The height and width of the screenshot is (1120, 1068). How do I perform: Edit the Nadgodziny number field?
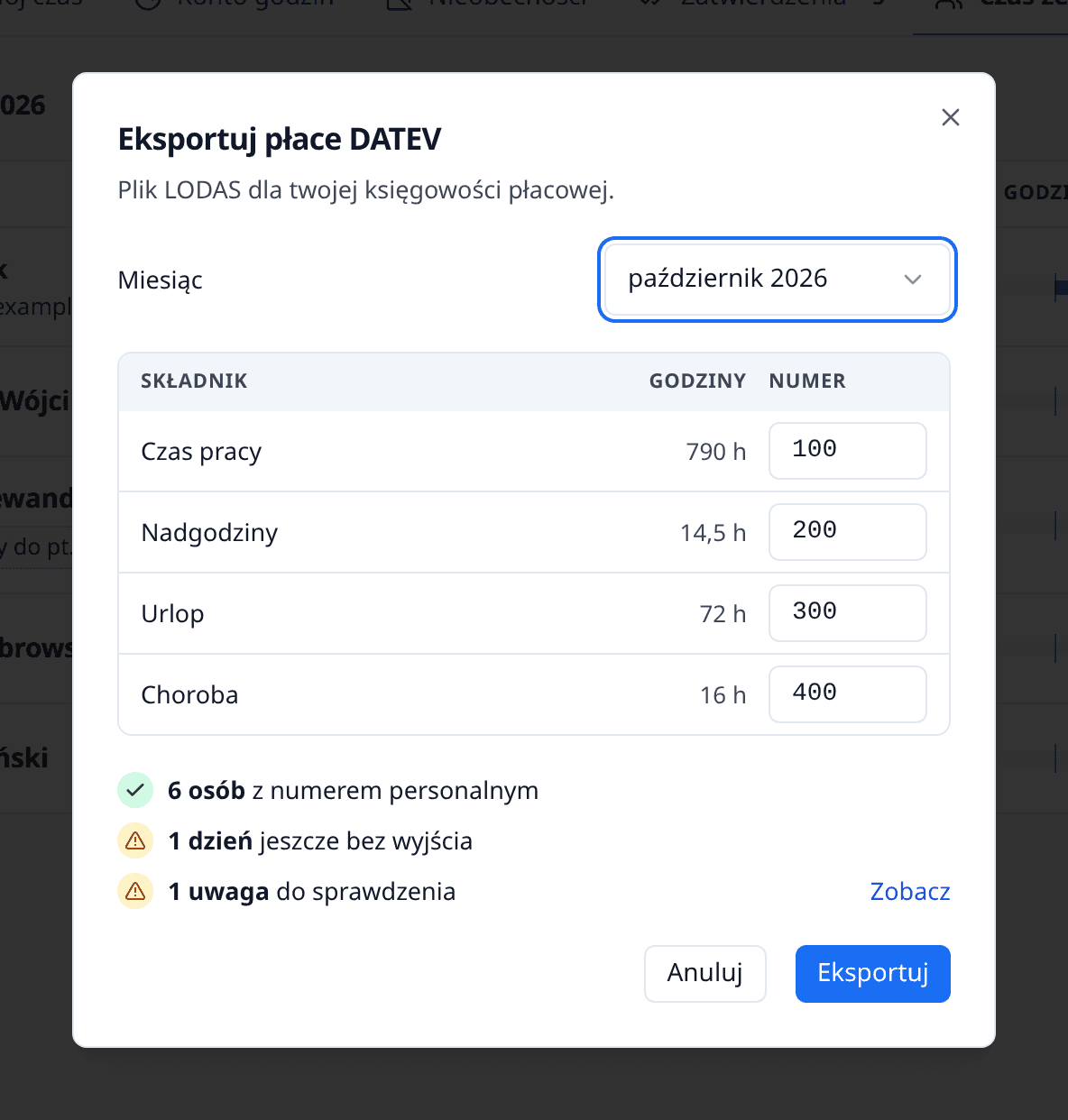click(x=847, y=531)
